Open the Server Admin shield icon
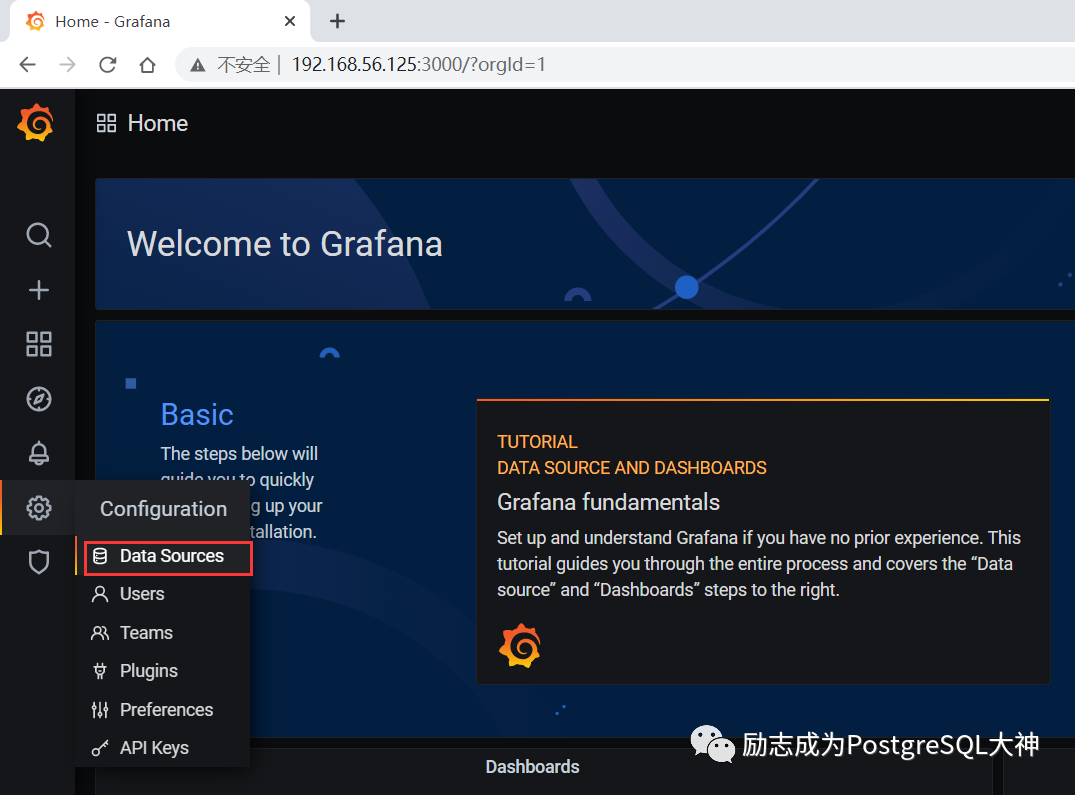This screenshot has height=795, width=1075. [38, 562]
